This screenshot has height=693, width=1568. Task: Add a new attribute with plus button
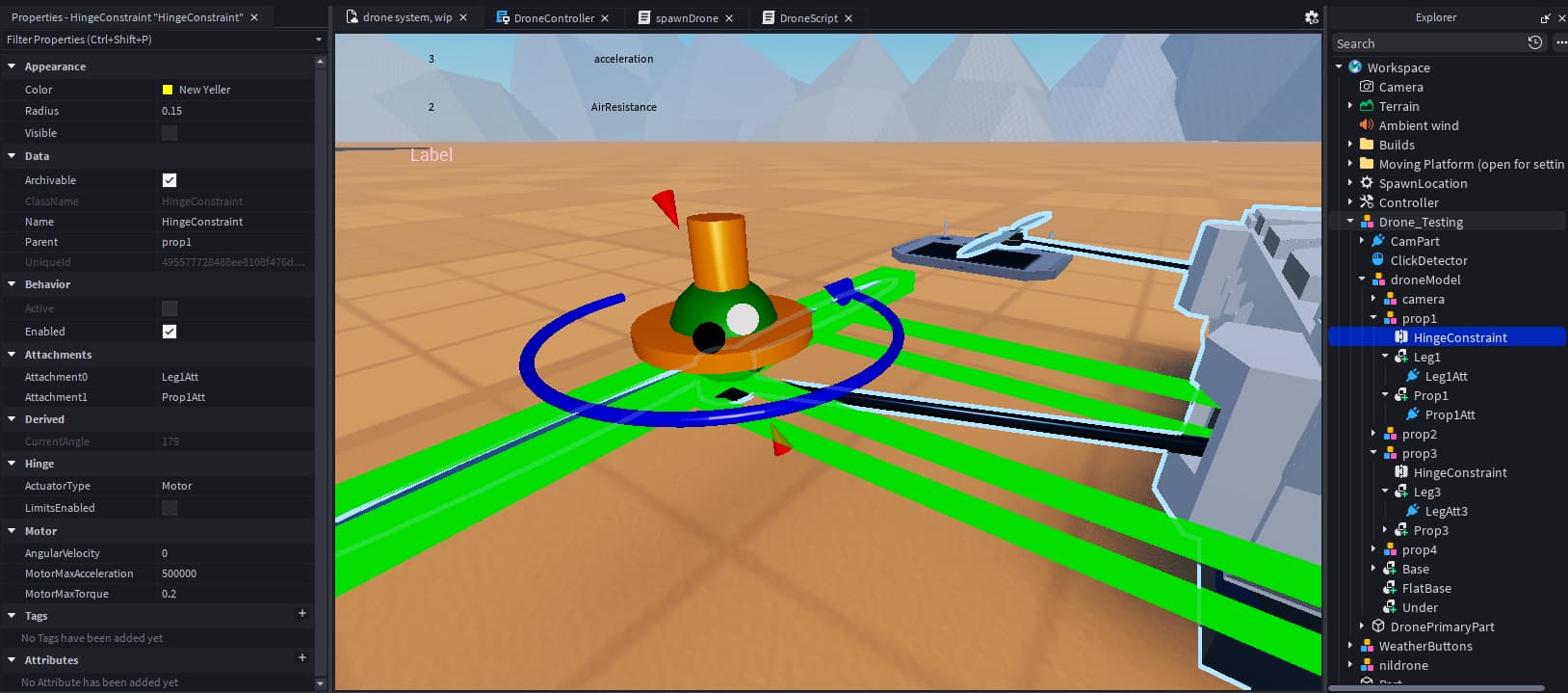tap(302, 657)
